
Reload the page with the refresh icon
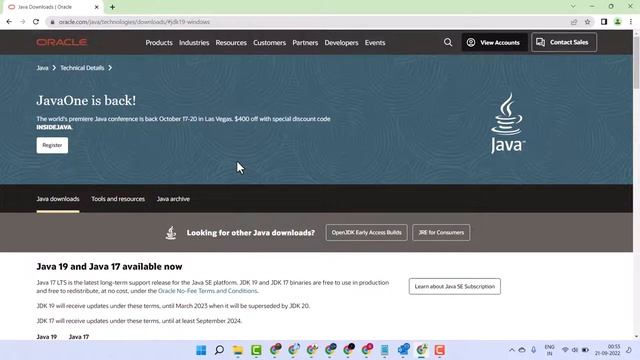click(x=36, y=22)
